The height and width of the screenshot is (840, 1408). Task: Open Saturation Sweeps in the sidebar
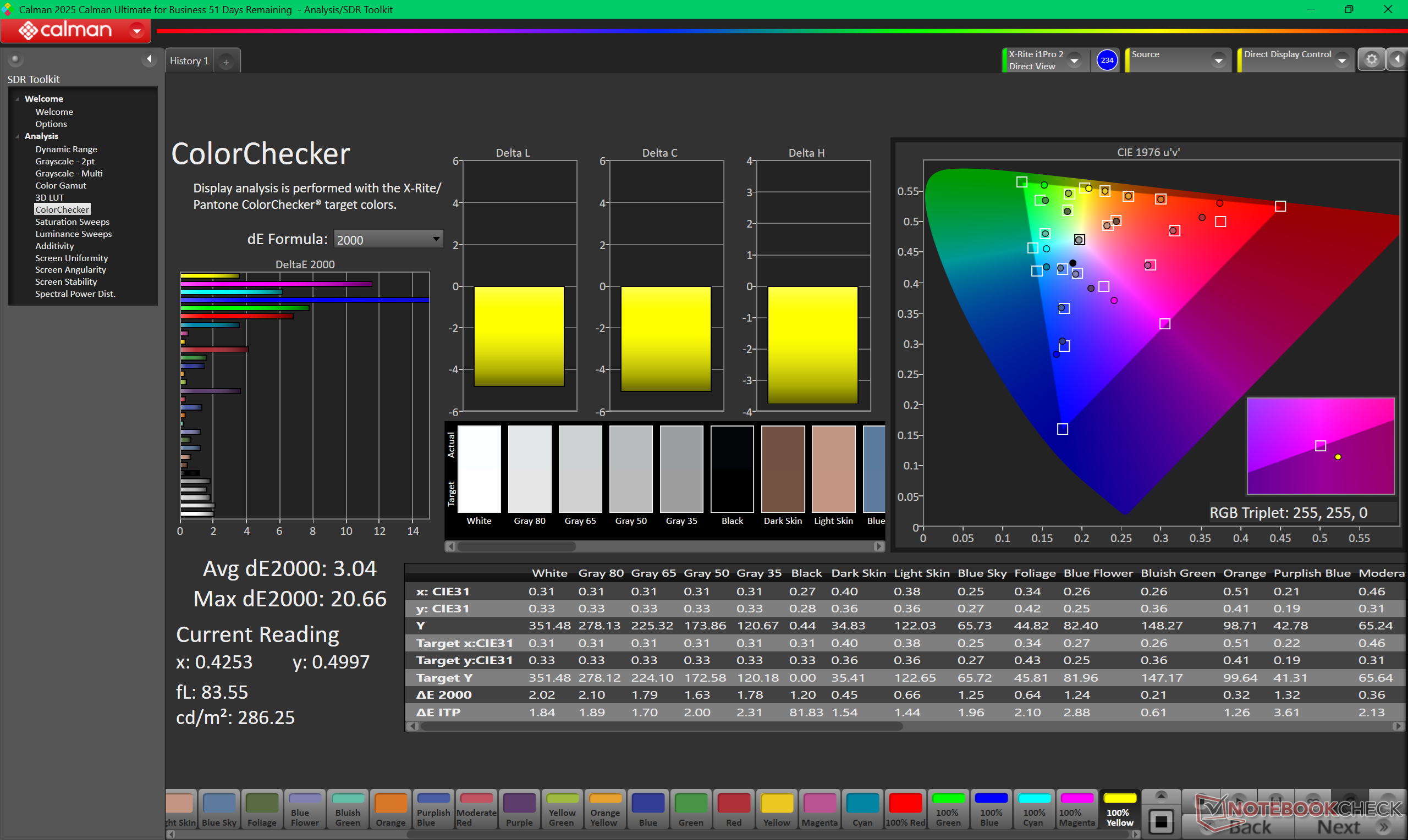(x=73, y=222)
